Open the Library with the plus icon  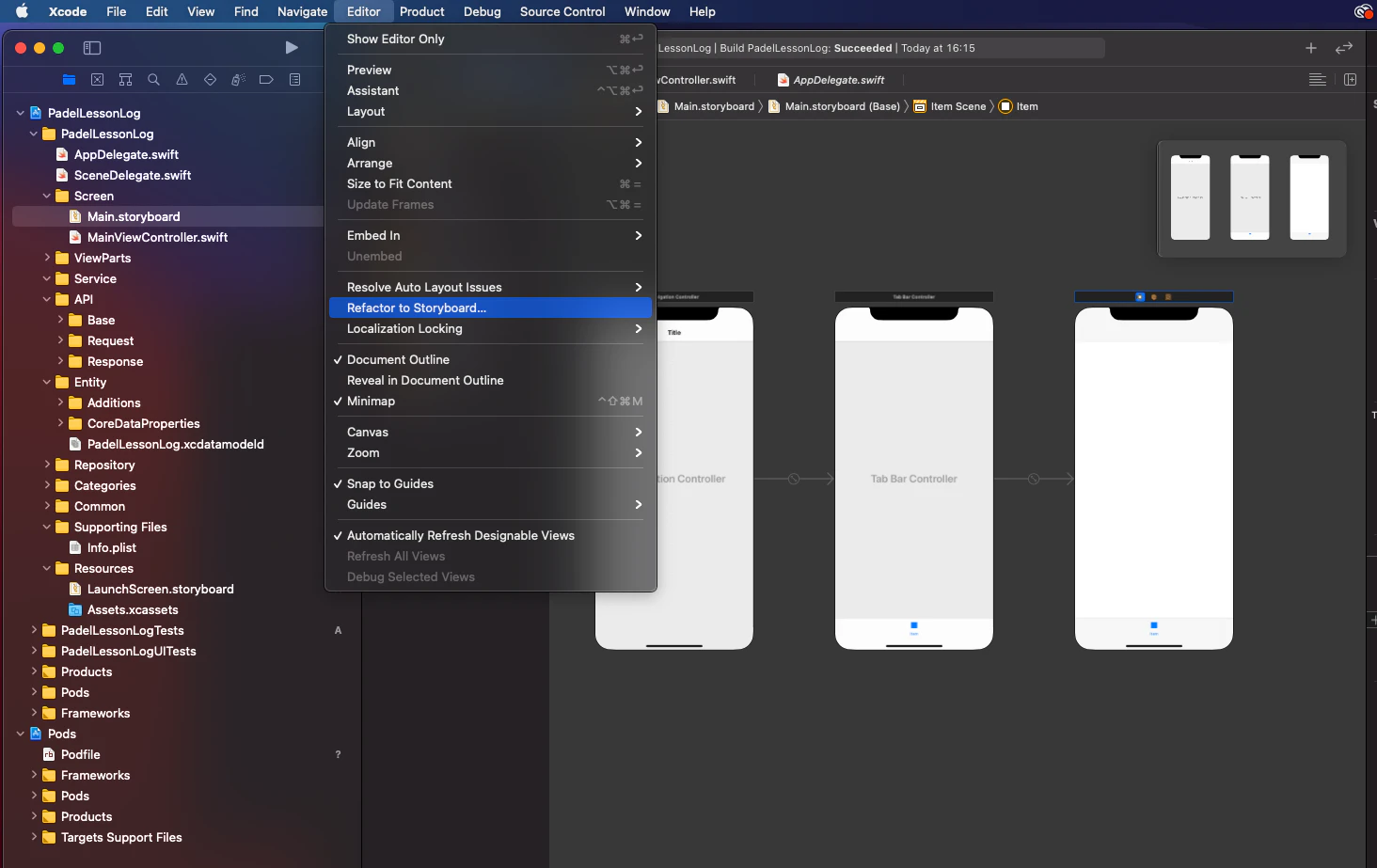[x=1310, y=48]
